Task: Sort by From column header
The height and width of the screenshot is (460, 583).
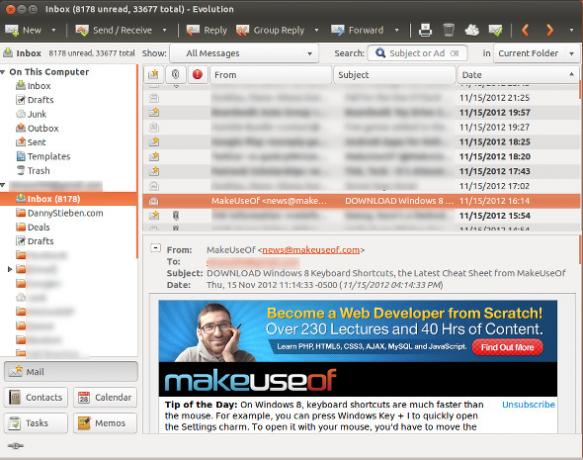Action: click(x=271, y=75)
